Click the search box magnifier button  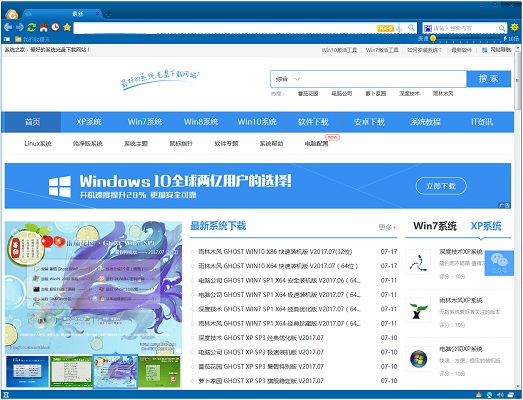tap(502, 28)
